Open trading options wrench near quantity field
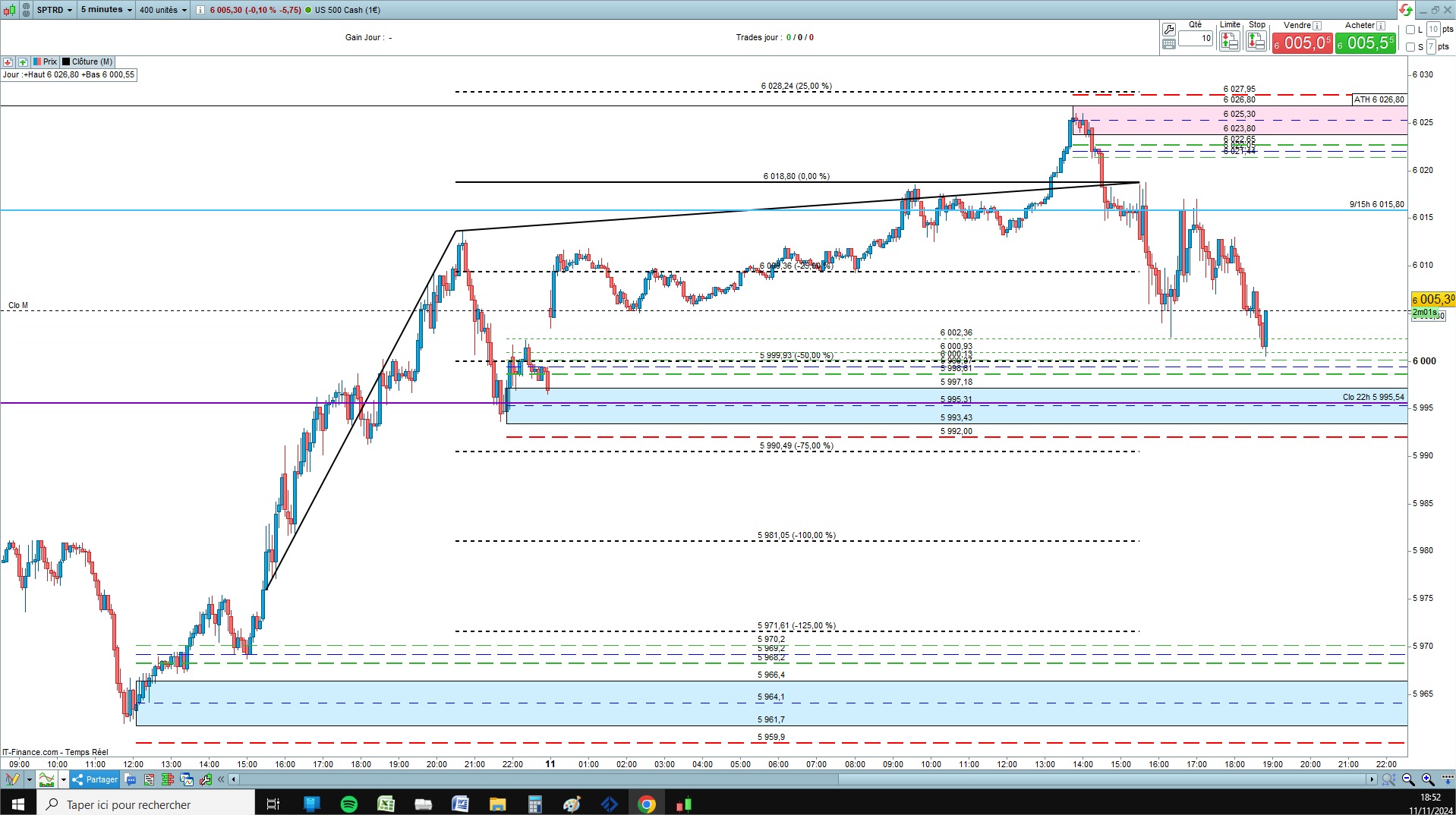The height and width of the screenshot is (815, 1456). coord(1169,30)
